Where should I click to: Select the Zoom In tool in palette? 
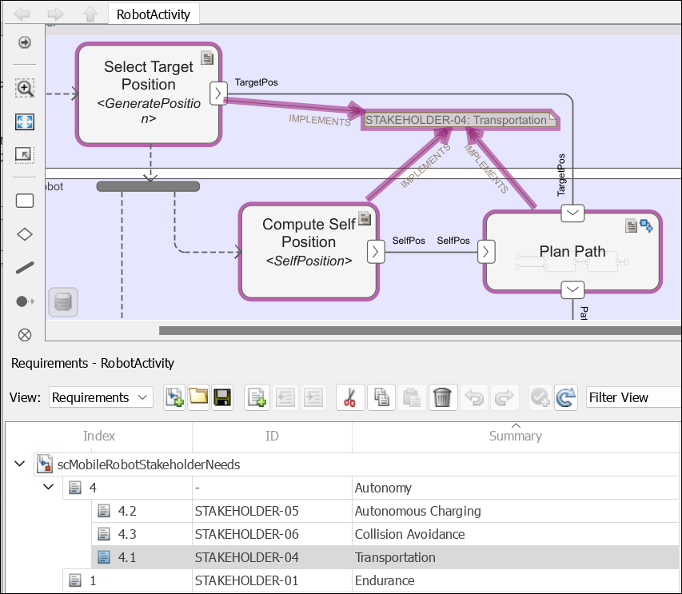coord(25,88)
